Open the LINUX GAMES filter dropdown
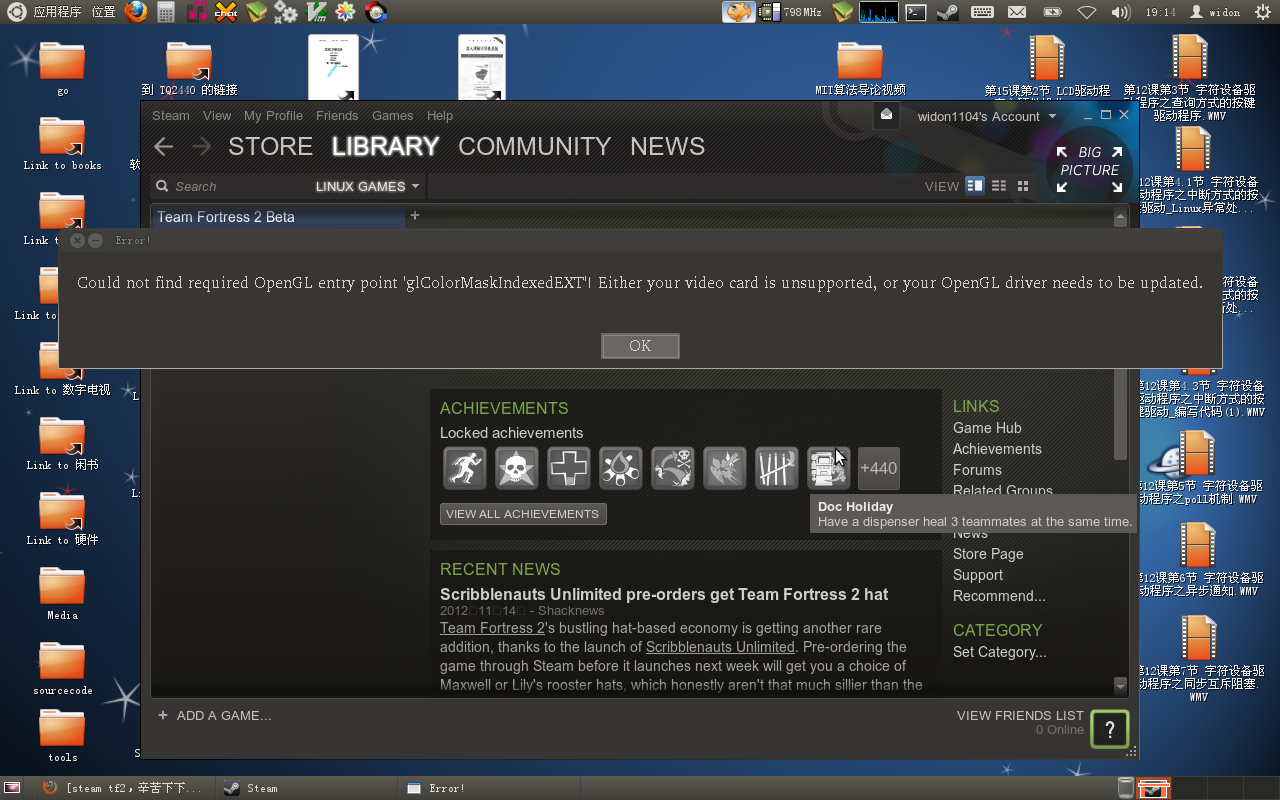This screenshot has height=800, width=1280. click(367, 186)
